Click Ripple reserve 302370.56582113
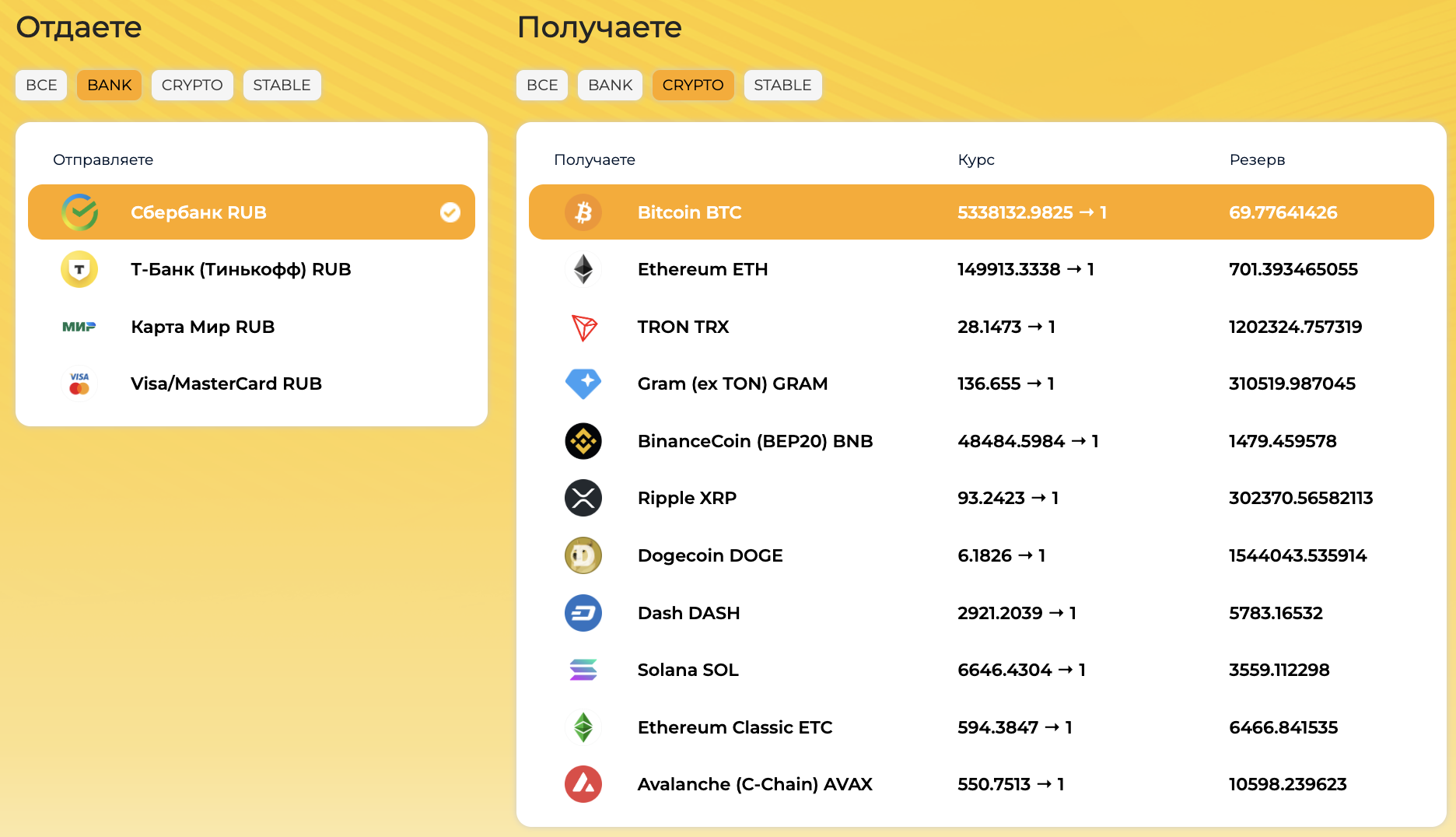The image size is (1456, 837). pos(1301,498)
